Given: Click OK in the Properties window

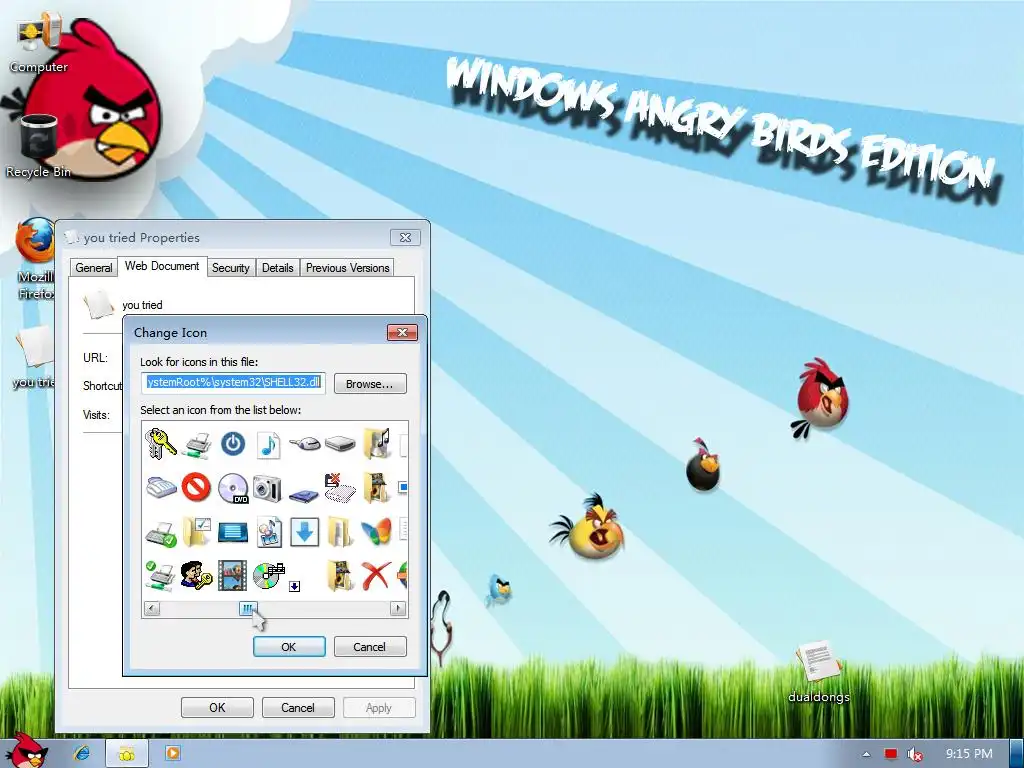Looking at the screenshot, I should [x=217, y=707].
